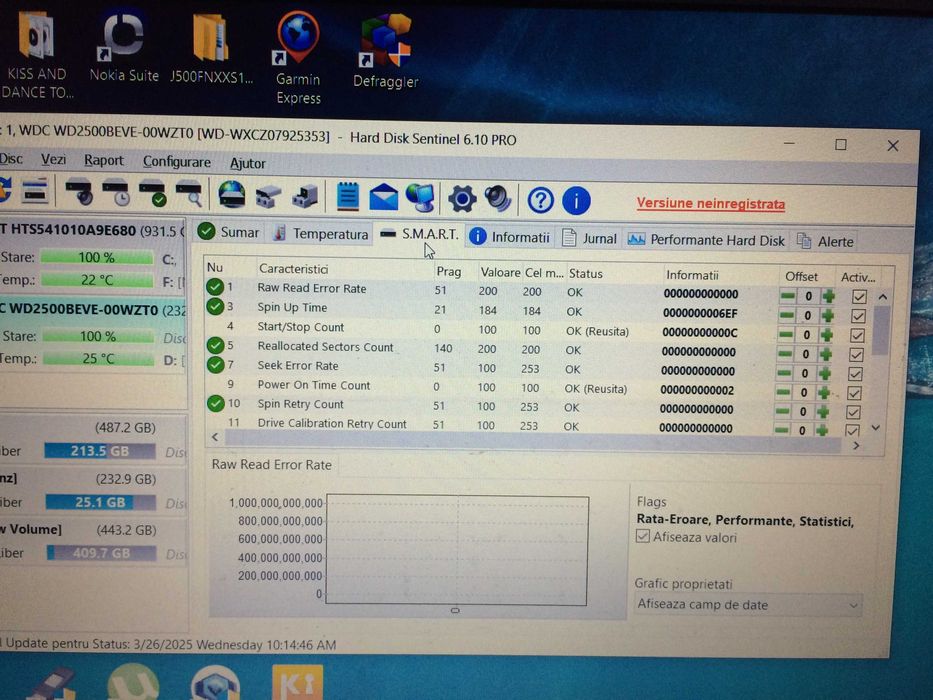This screenshot has height=700, width=933.
Task: Switch to the Jurnal tab
Action: pos(590,238)
